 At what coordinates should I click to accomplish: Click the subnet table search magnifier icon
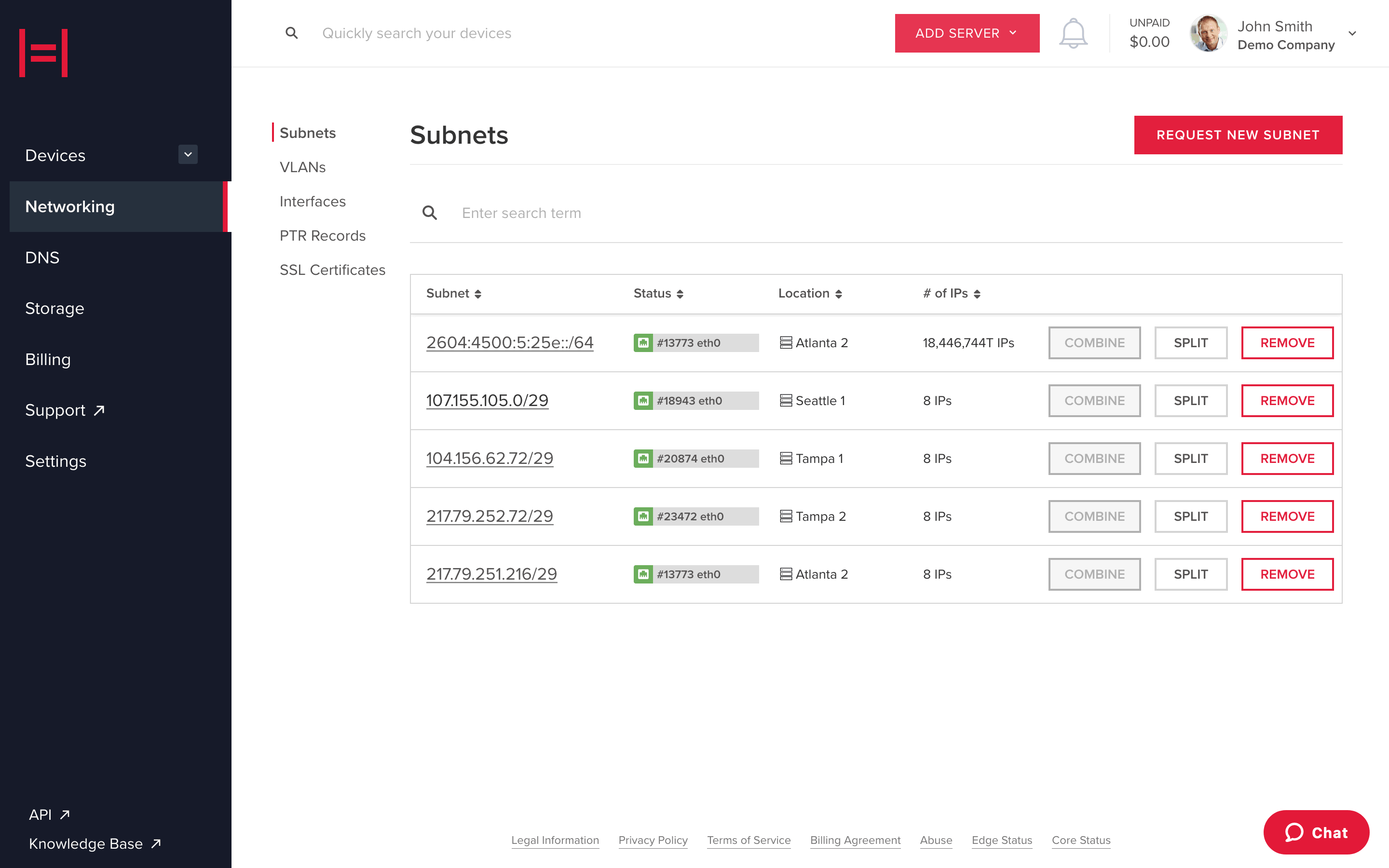click(x=429, y=213)
